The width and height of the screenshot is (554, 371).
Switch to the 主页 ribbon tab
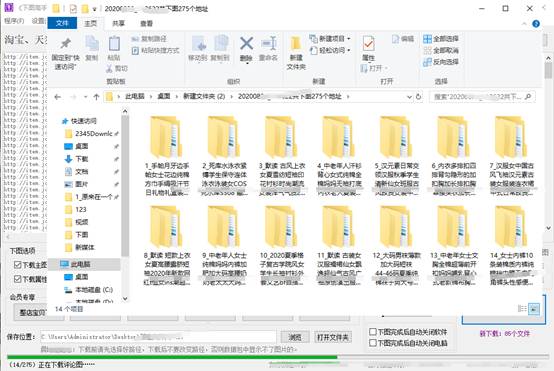coord(90,23)
